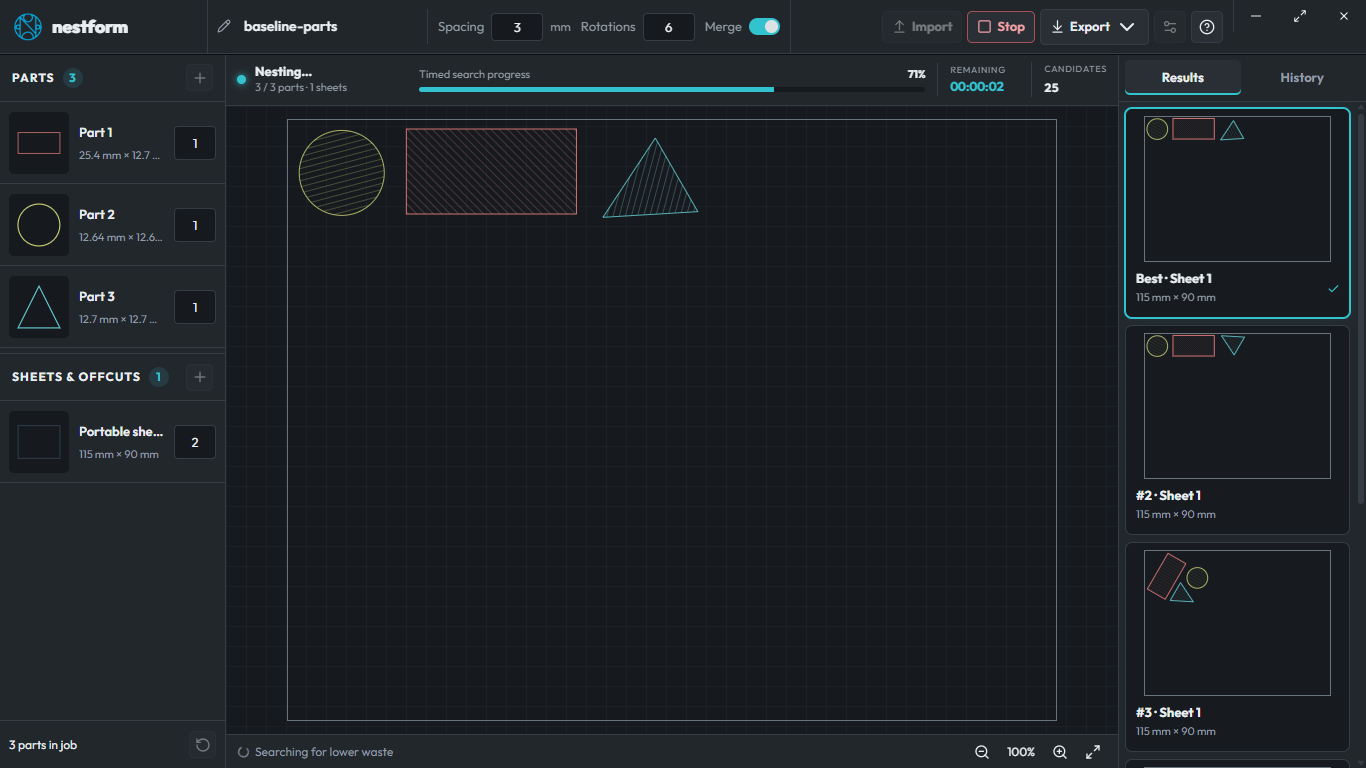Click the nestform logo icon
Image resolution: width=1366 pixels, height=768 pixels.
pos(28,27)
